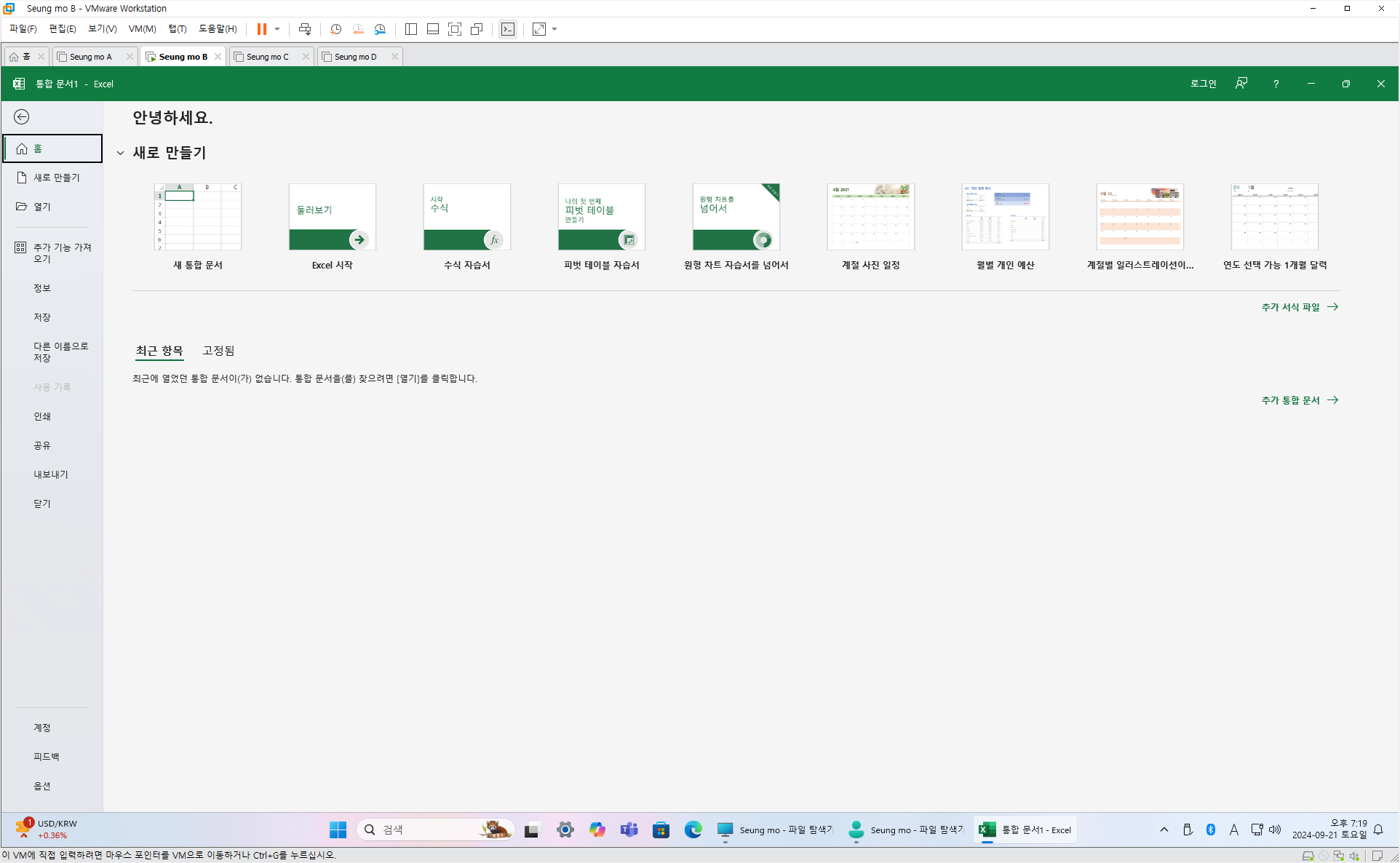This screenshot has height=863, width=1400.
Task: Open Windows Start menu icon
Action: click(338, 830)
